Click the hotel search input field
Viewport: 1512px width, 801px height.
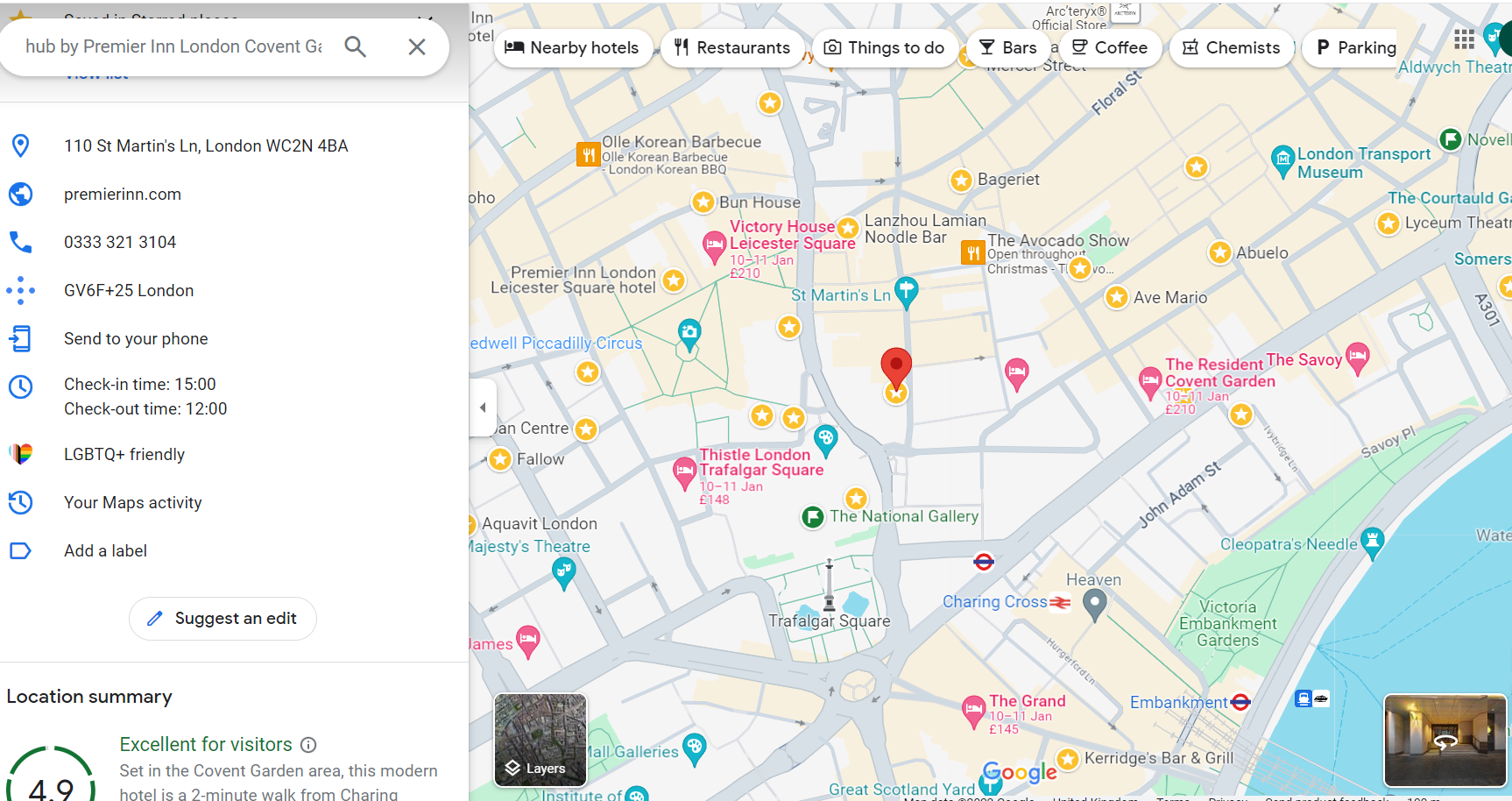[x=173, y=46]
